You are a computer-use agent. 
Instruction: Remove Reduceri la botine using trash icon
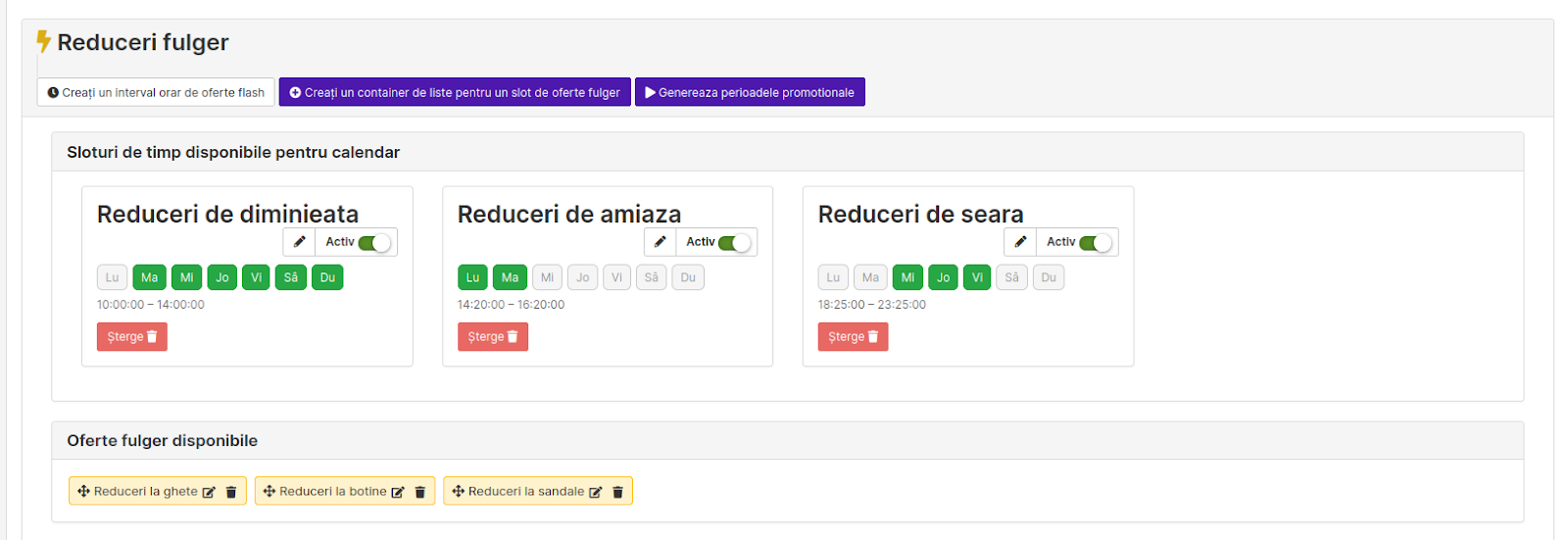[x=419, y=492]
